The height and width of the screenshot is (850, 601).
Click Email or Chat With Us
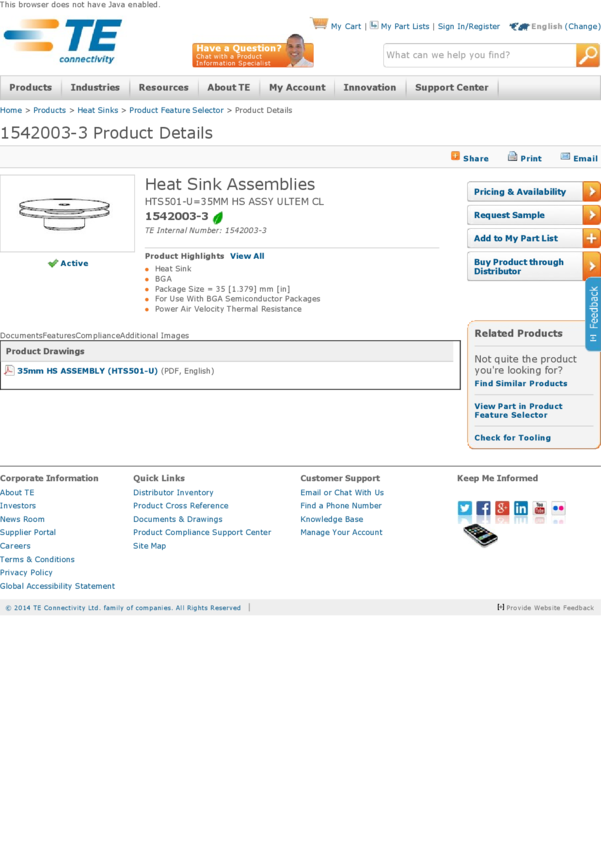click(x=342, y=492)
